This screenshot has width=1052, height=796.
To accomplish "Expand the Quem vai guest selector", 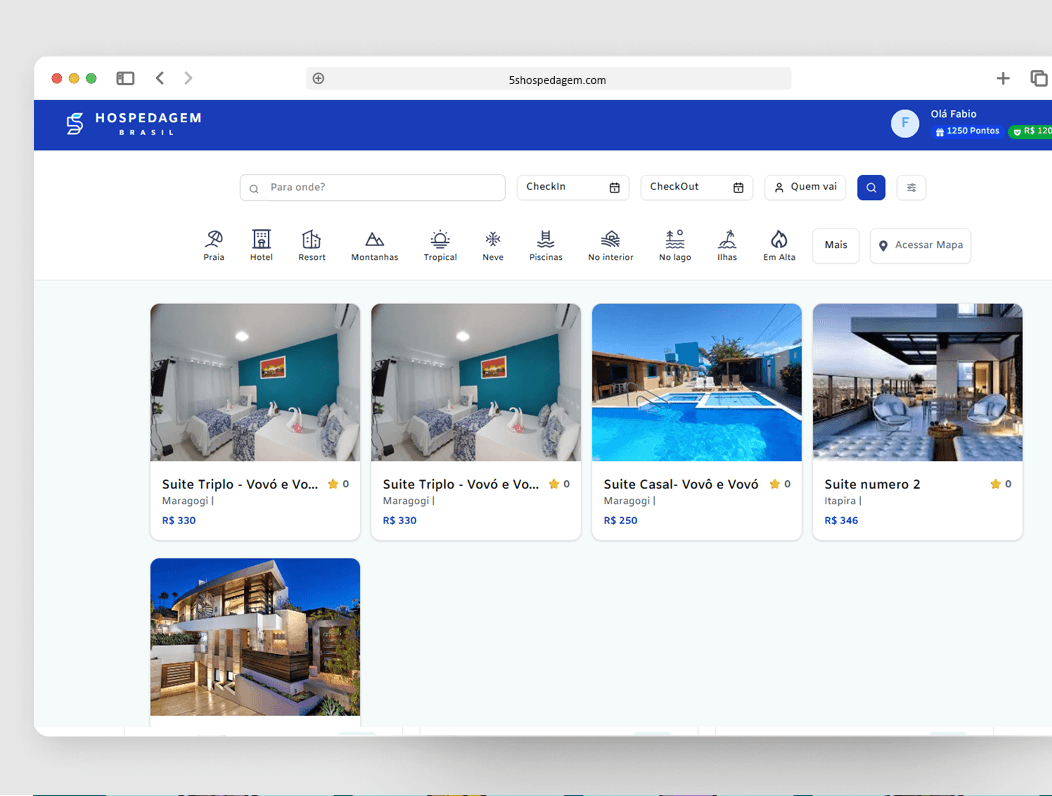I will [x=805, y=187].
